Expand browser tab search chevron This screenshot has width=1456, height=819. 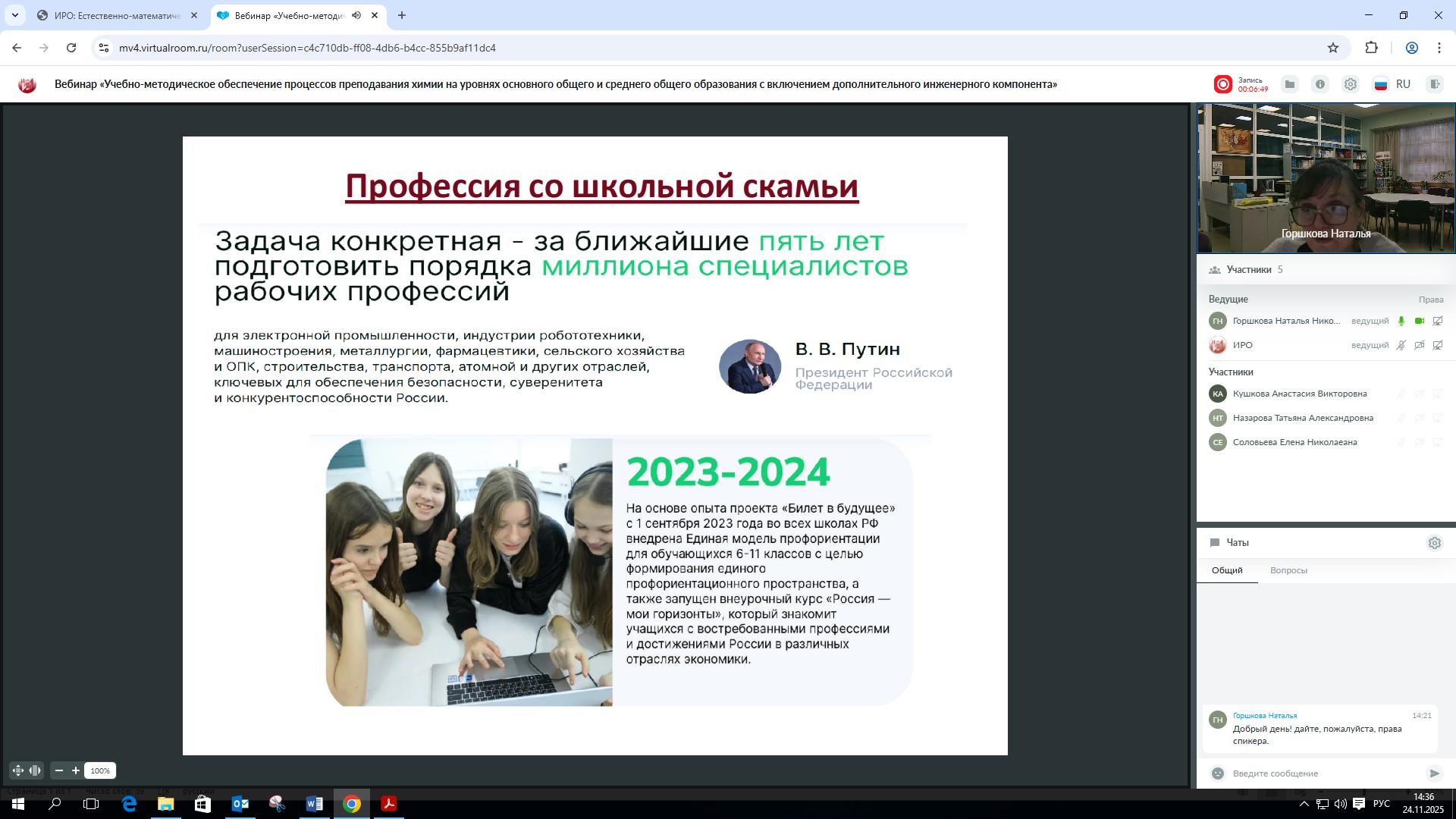14,15
